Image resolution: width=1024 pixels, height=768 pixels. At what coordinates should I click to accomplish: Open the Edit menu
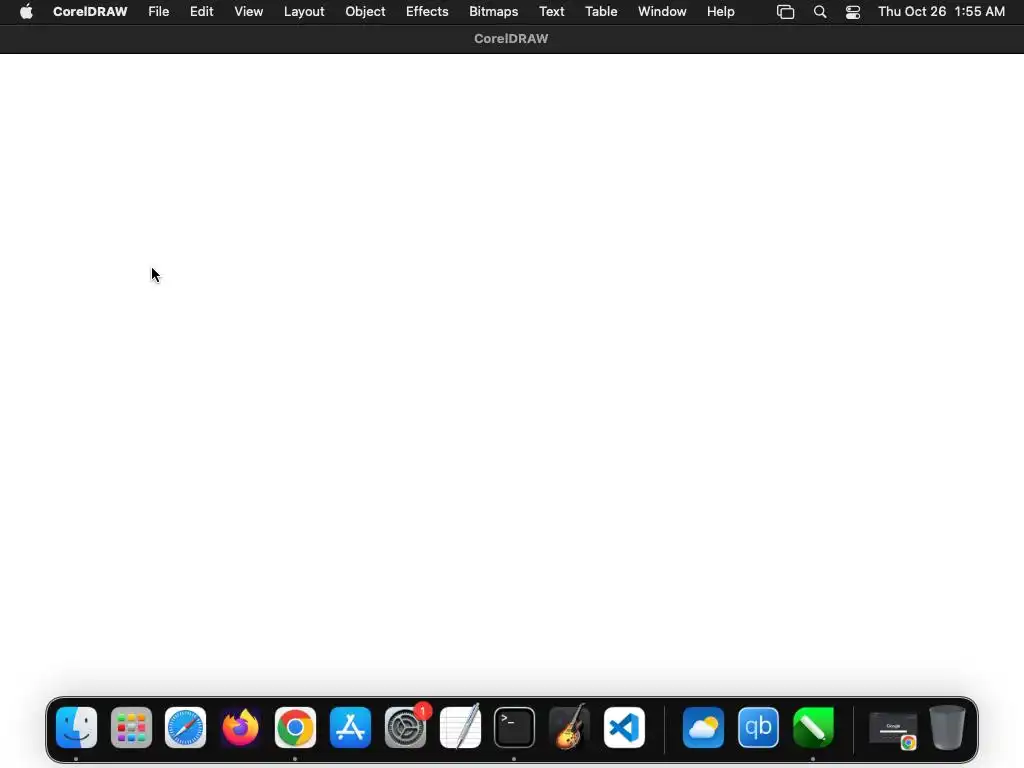pyautogui.click(x=201, y=12)
